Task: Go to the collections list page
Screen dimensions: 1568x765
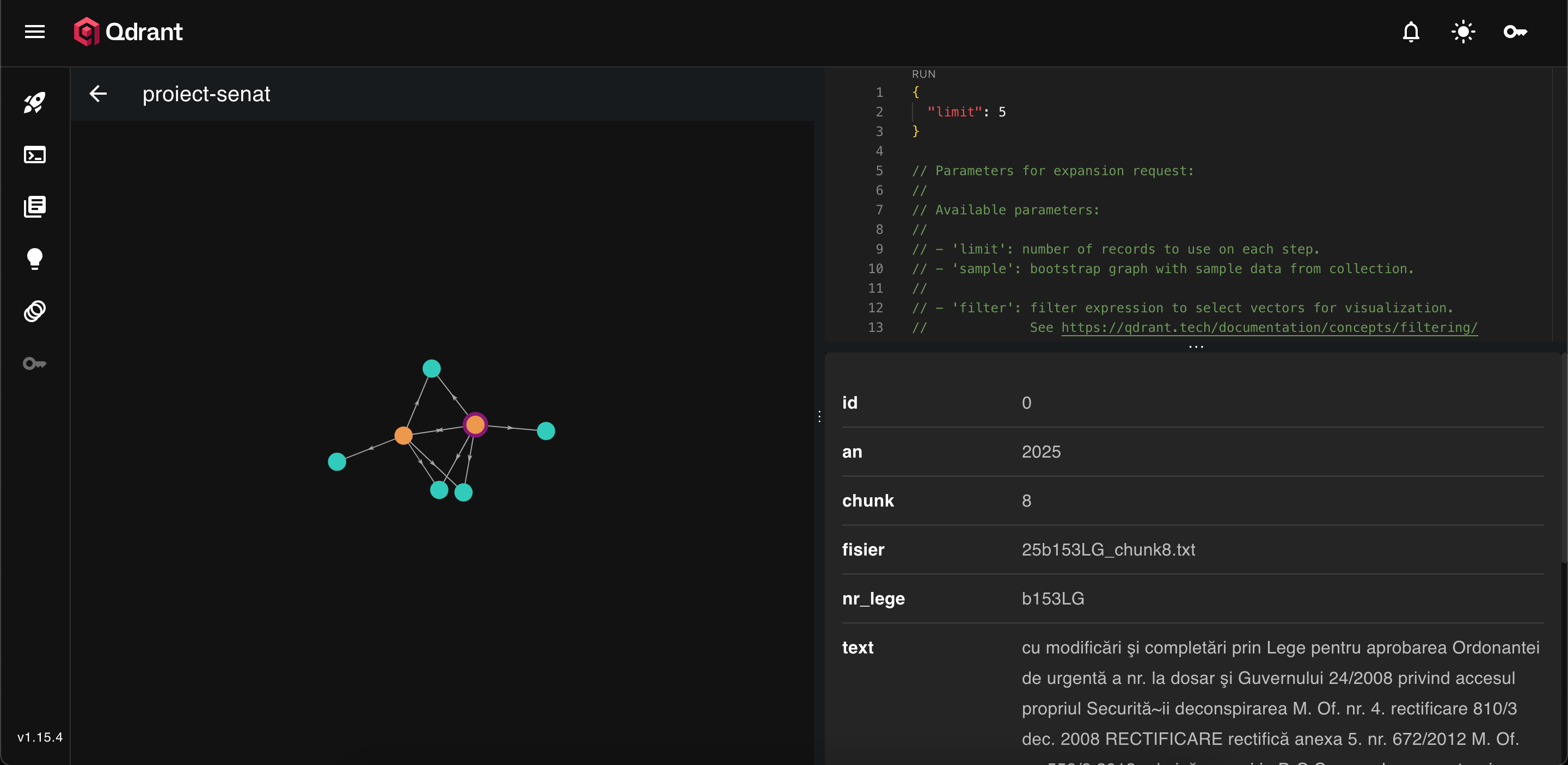Action: (35, 207)
